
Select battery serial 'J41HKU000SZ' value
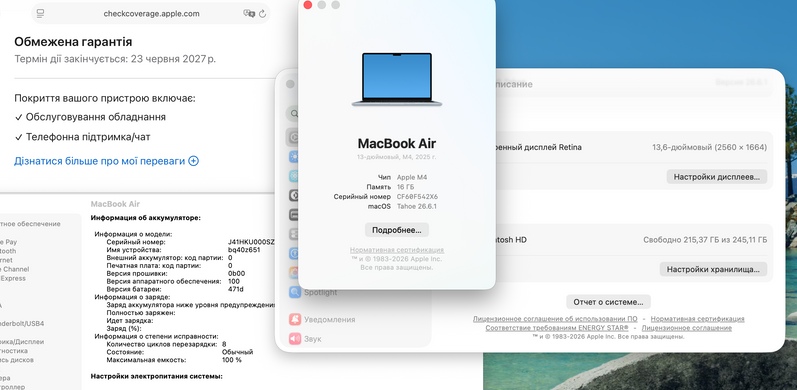pos(251,243)
